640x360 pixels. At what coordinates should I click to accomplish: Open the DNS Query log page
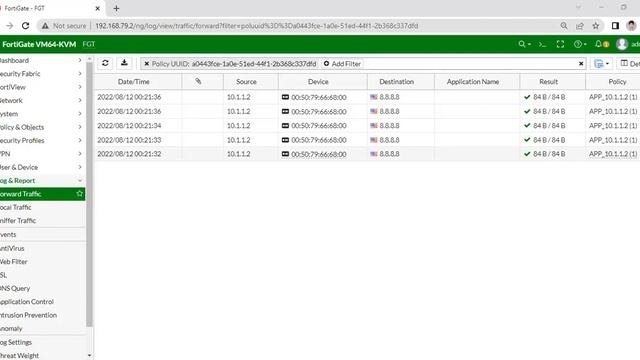42,288
